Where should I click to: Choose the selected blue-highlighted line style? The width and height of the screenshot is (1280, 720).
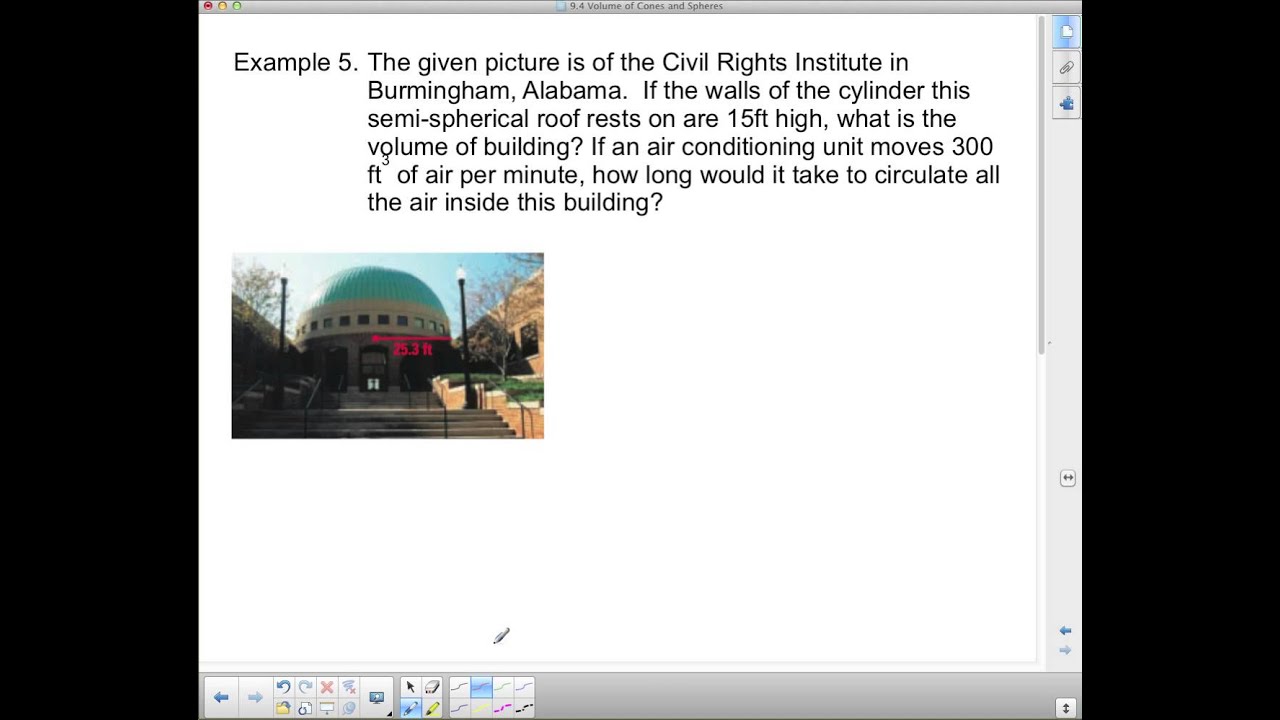481,687
